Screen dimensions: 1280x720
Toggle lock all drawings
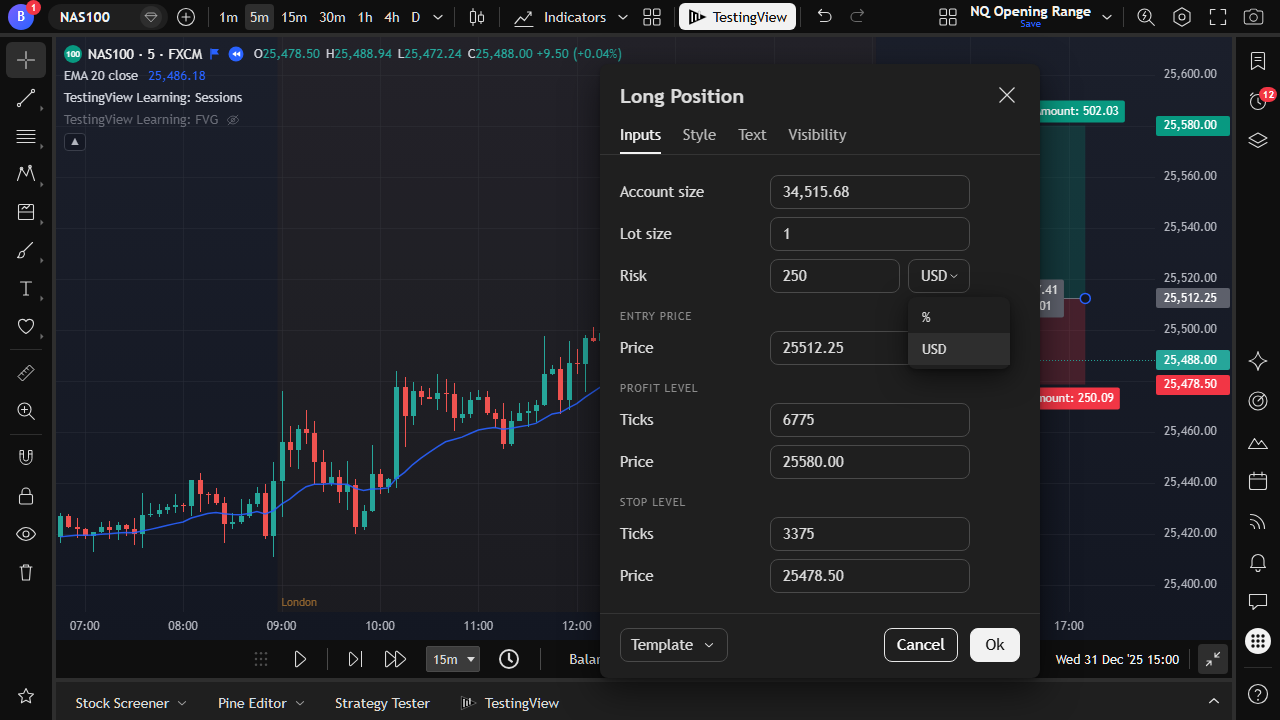(x=26, y=496)
